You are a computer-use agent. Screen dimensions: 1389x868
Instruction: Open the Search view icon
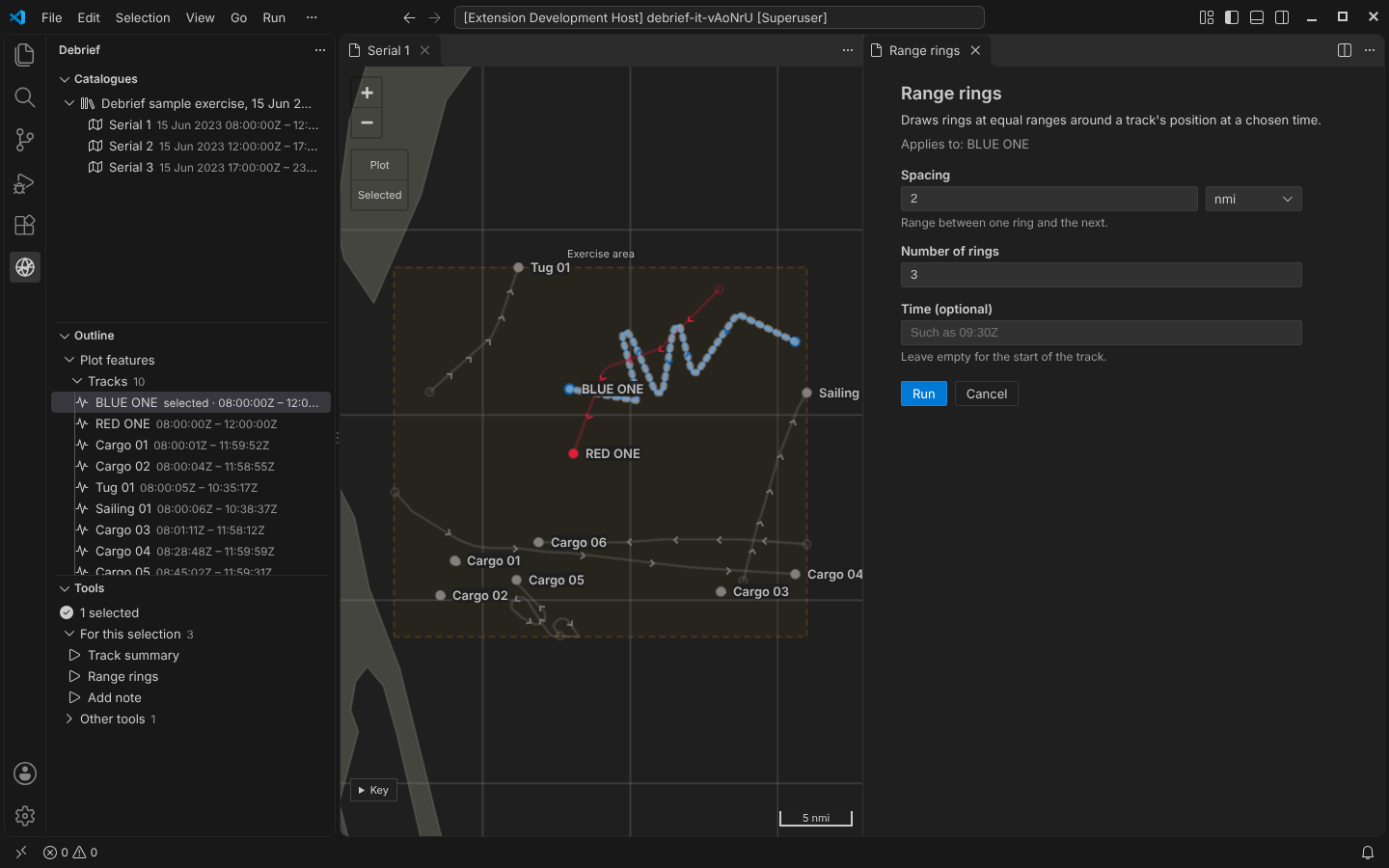[25, 97]
